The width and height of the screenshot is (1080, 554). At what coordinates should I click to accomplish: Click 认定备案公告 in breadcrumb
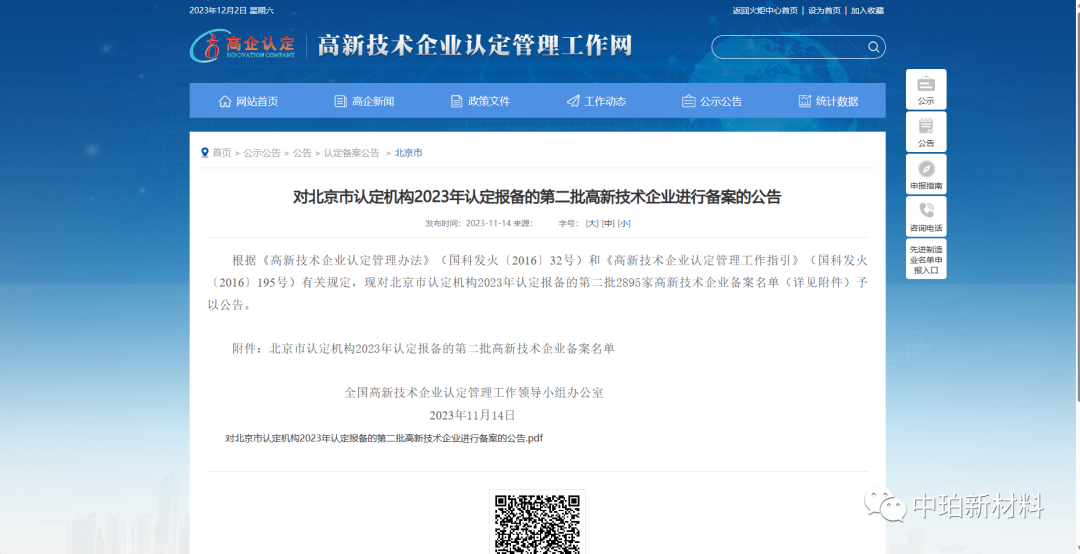(352, 153)
